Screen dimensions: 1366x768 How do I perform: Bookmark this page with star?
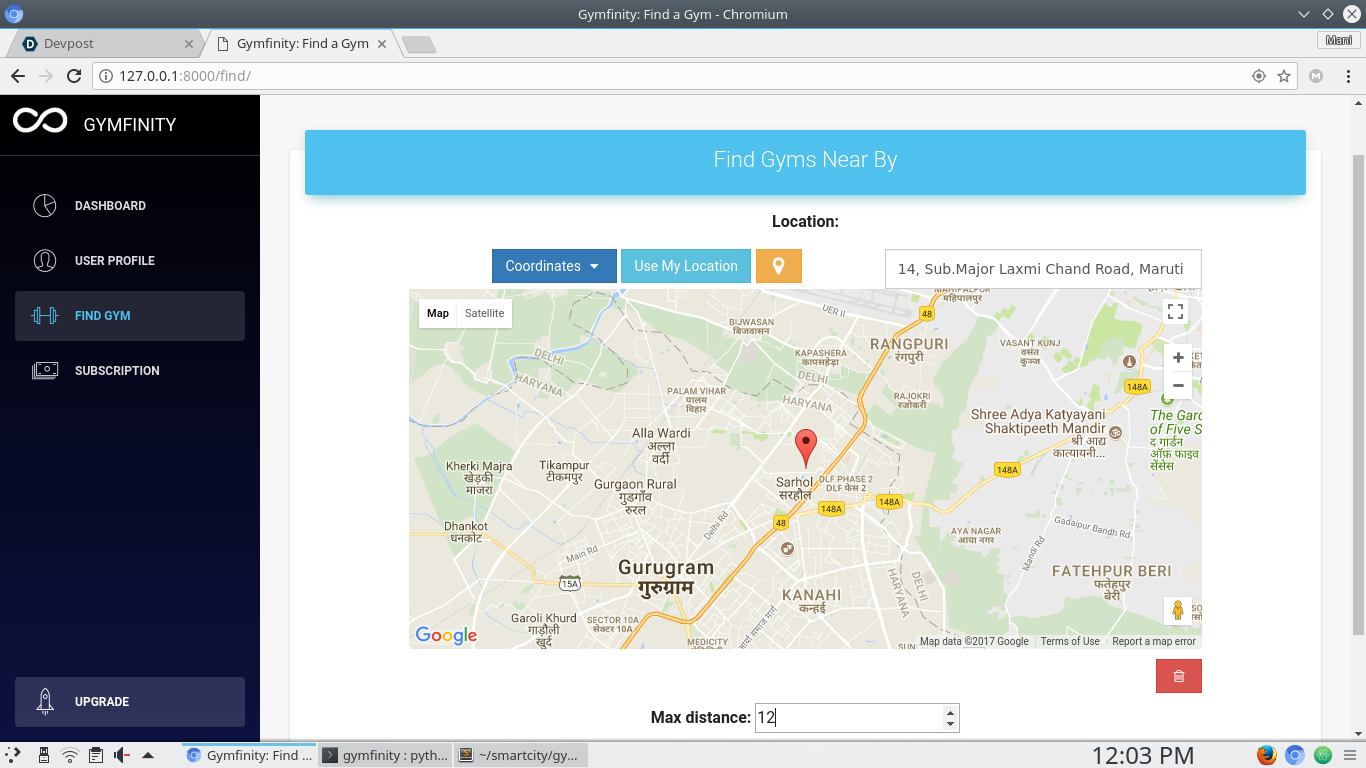[1284, 76]
